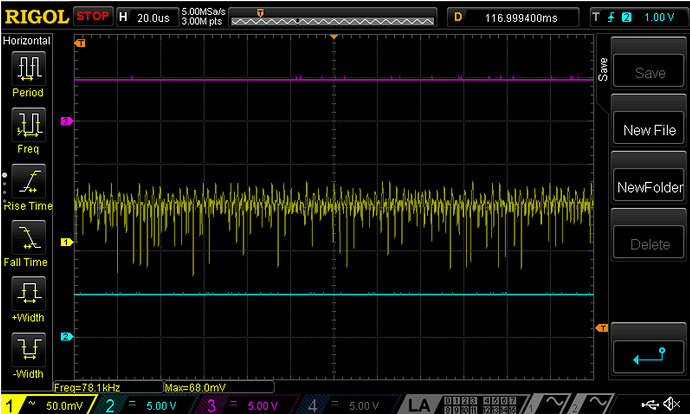Select channel 2 5.00 V tab
Screen dimensions: 690x414
tap(146, 405)
